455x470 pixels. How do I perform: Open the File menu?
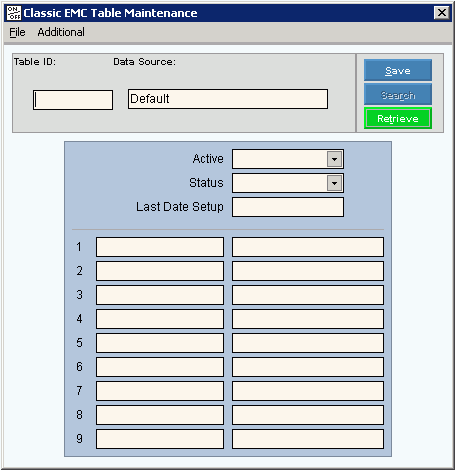[17, 32]
